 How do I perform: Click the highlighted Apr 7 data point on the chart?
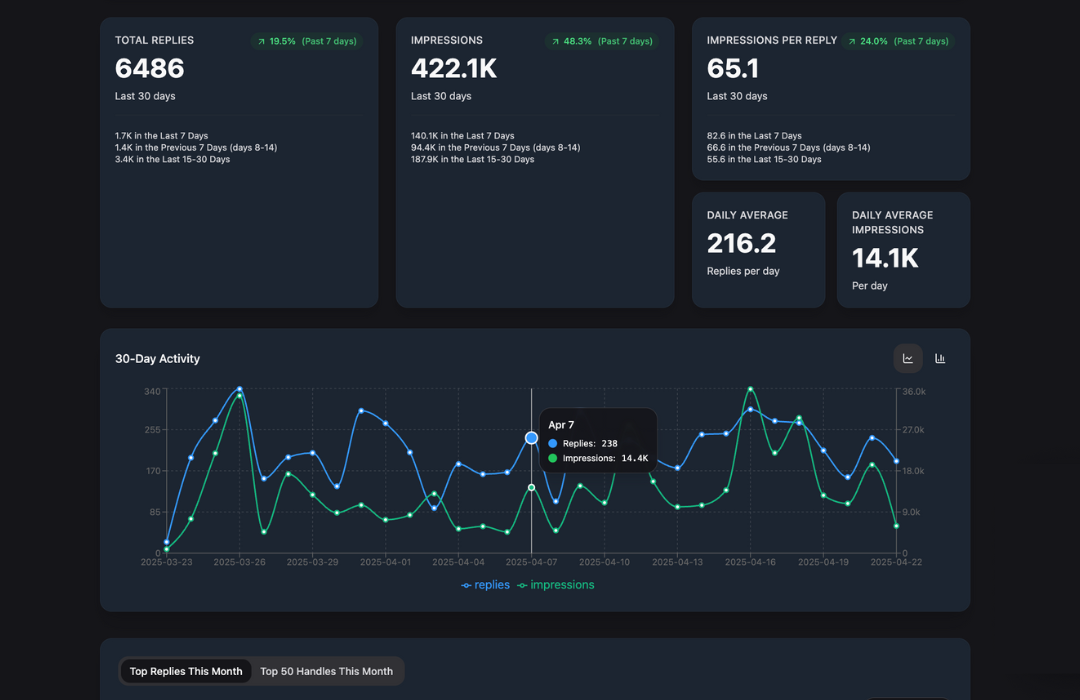[x=531, y=437]
